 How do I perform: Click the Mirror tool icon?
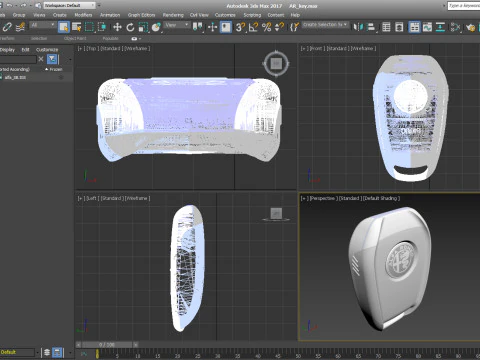[x=358, y=27]
